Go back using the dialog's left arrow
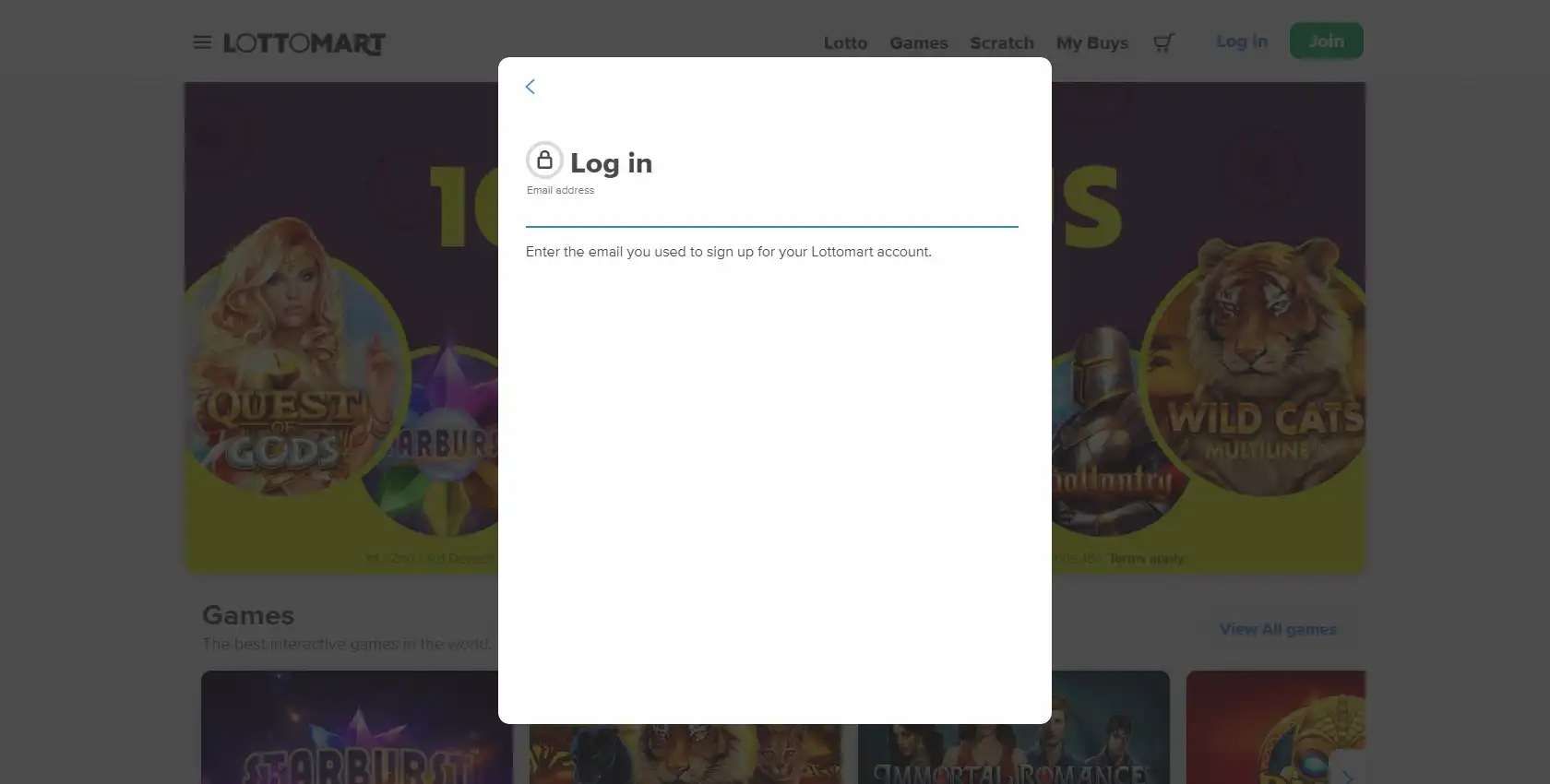The height and width of the screenshot is (784, 1550). [531, 87]
